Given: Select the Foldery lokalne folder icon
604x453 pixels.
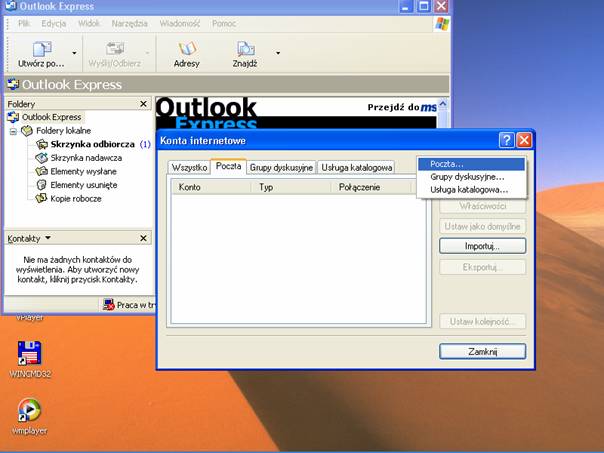Looking at the screenshot, I should point(27,131).
